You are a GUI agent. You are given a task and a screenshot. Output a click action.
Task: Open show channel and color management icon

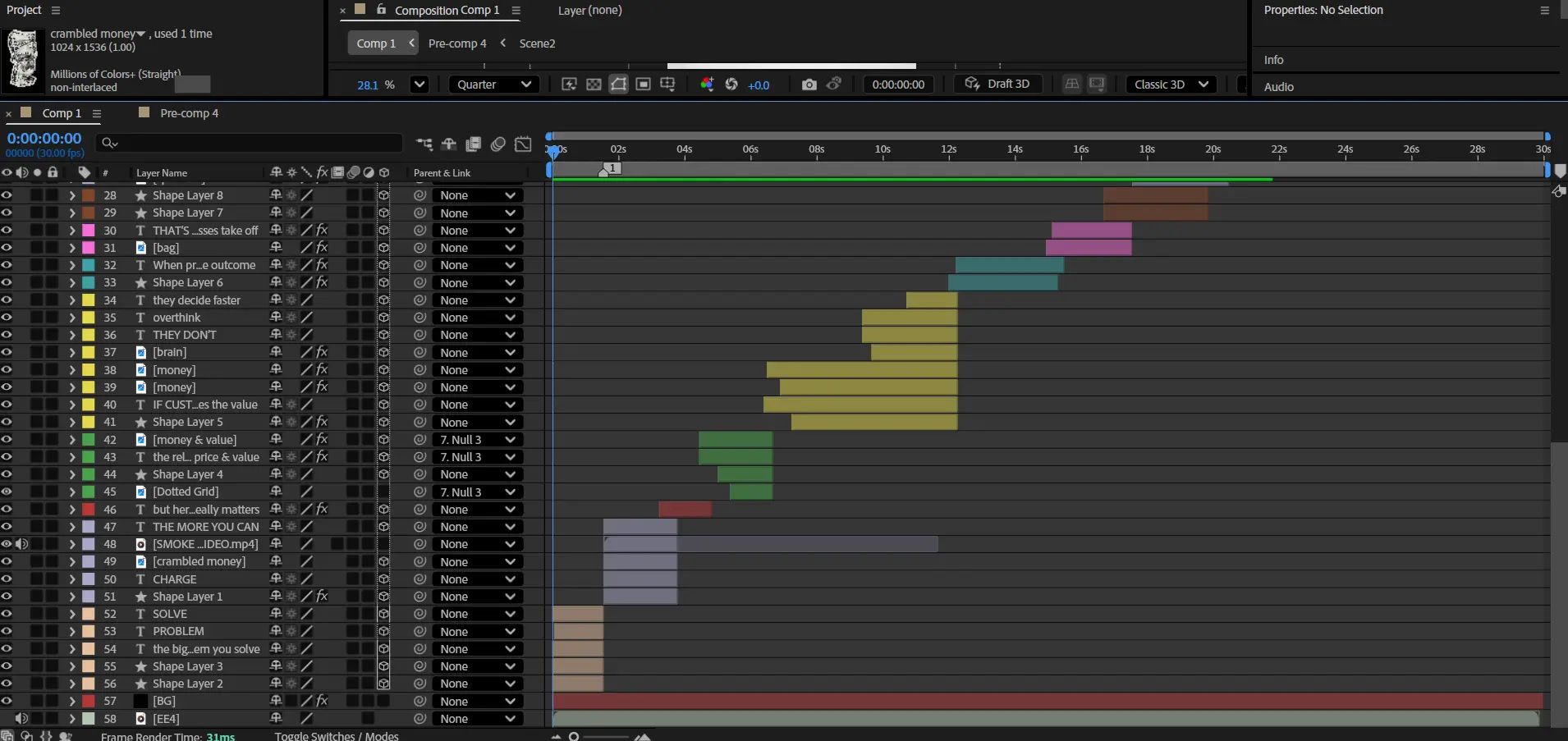[706, 85]
